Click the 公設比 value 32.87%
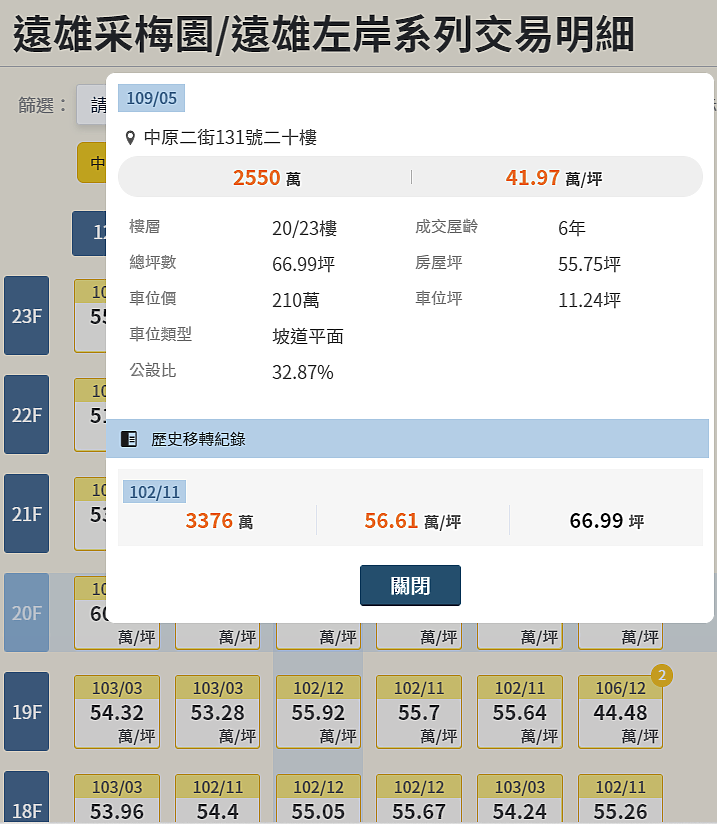This screenshot has width=717, height=824. 303,372
